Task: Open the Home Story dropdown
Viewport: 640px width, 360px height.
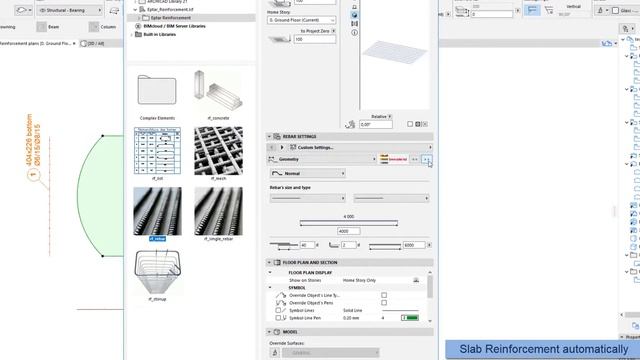Action: [x=302, y=20]
